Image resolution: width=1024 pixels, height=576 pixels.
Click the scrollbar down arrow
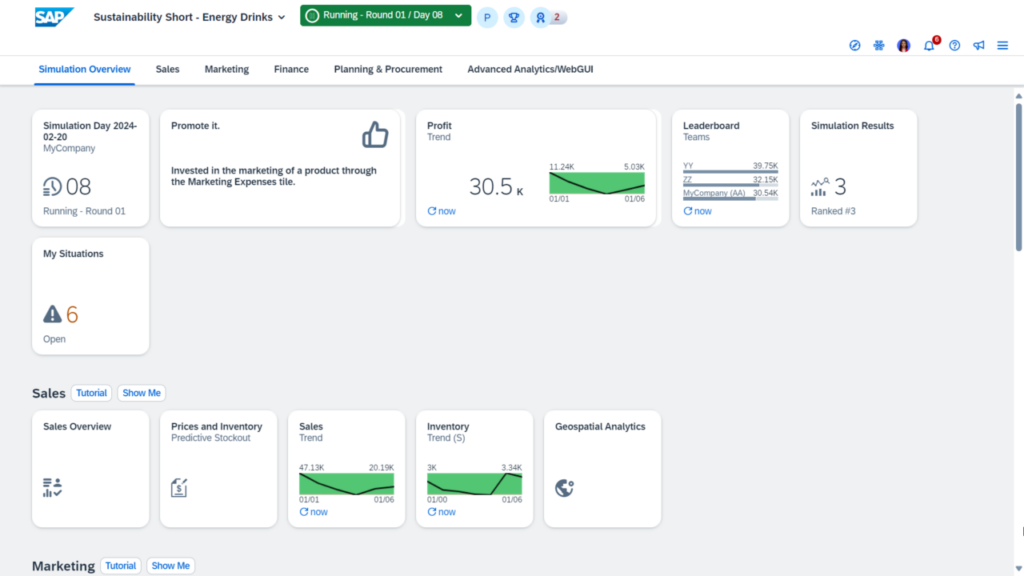coord(1019,569)
